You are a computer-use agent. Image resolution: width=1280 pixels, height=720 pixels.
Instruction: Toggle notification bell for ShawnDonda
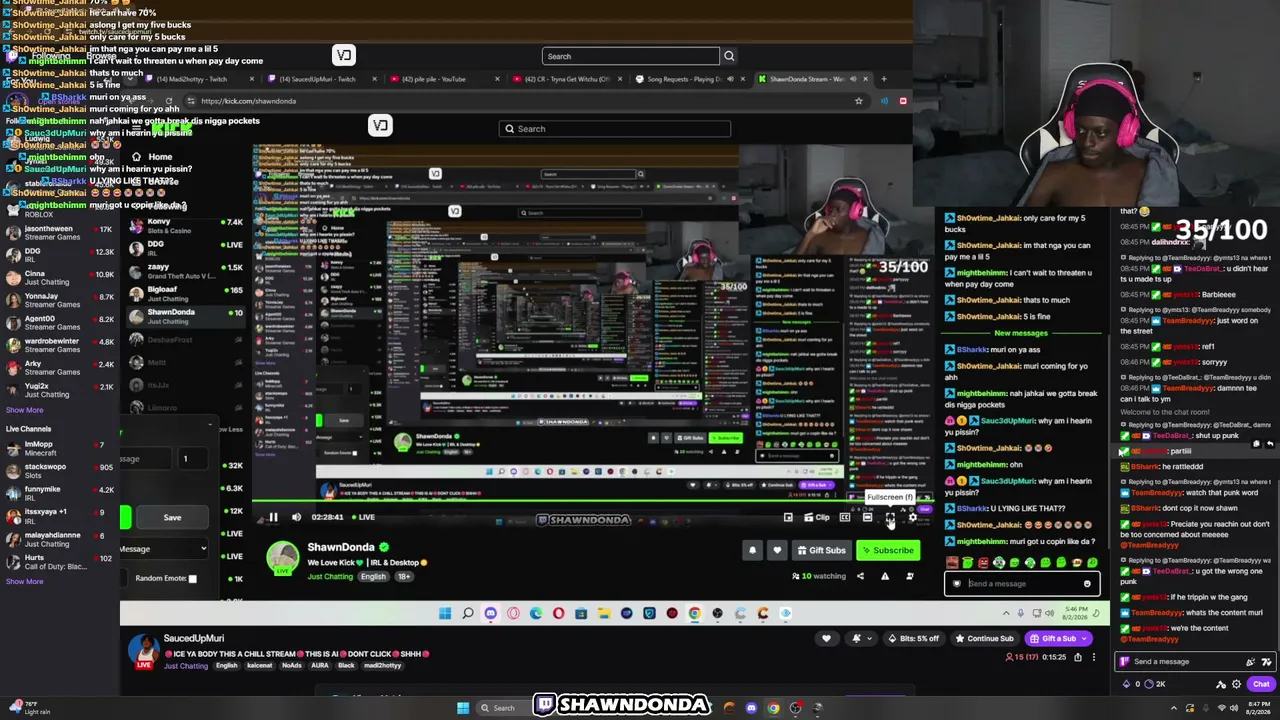tap(753, 550)
